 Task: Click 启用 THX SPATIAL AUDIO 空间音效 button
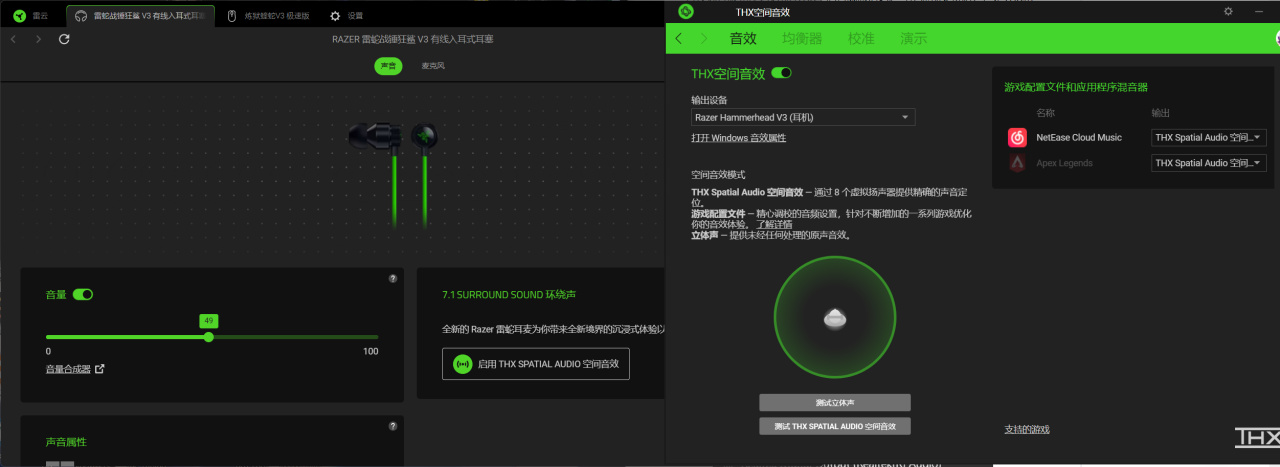[536, 364]
